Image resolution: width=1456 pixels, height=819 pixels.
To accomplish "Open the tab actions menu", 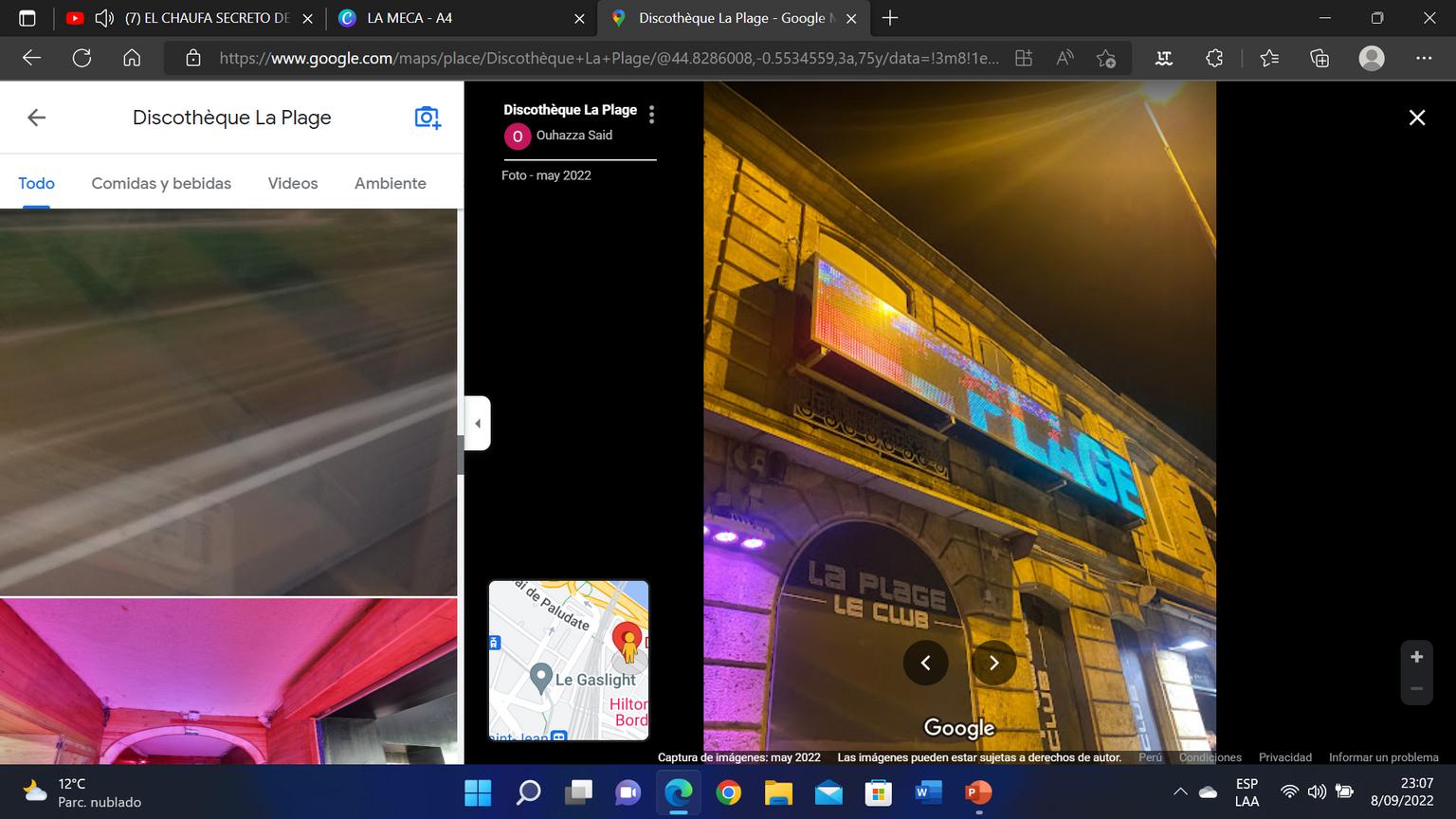I will 27,18.
